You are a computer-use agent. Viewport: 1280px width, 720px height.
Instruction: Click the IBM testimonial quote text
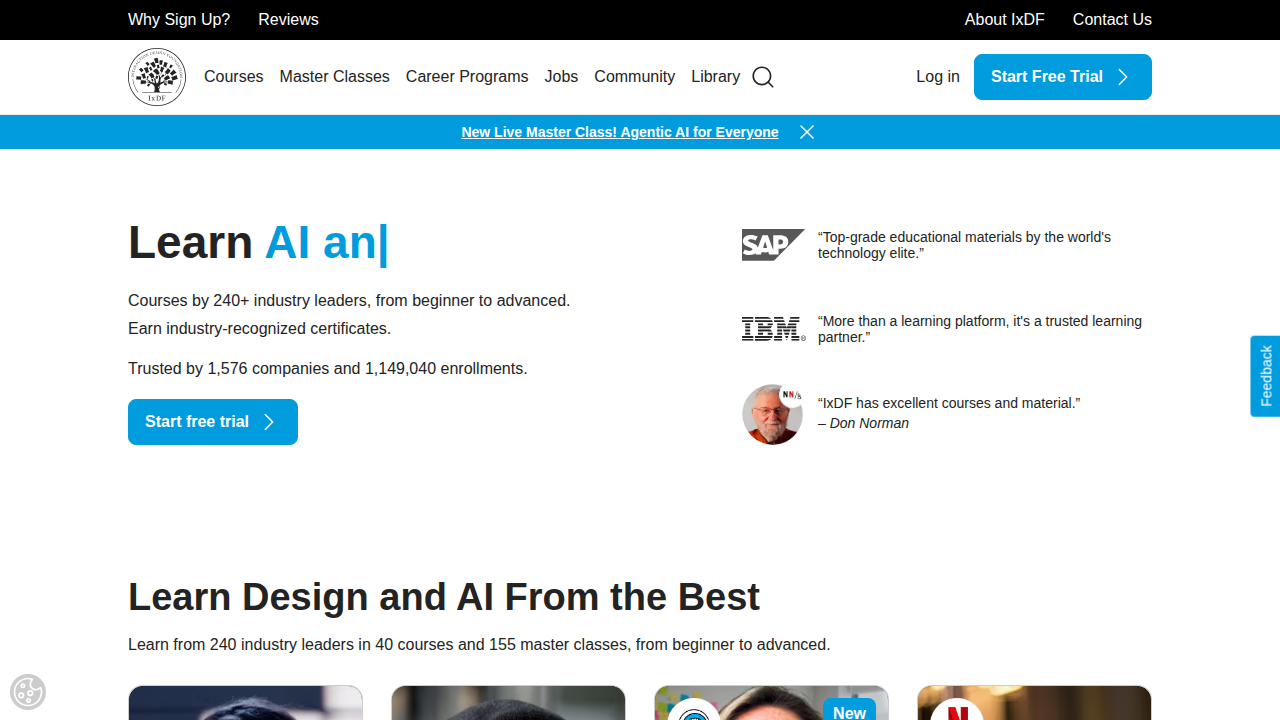980,329
